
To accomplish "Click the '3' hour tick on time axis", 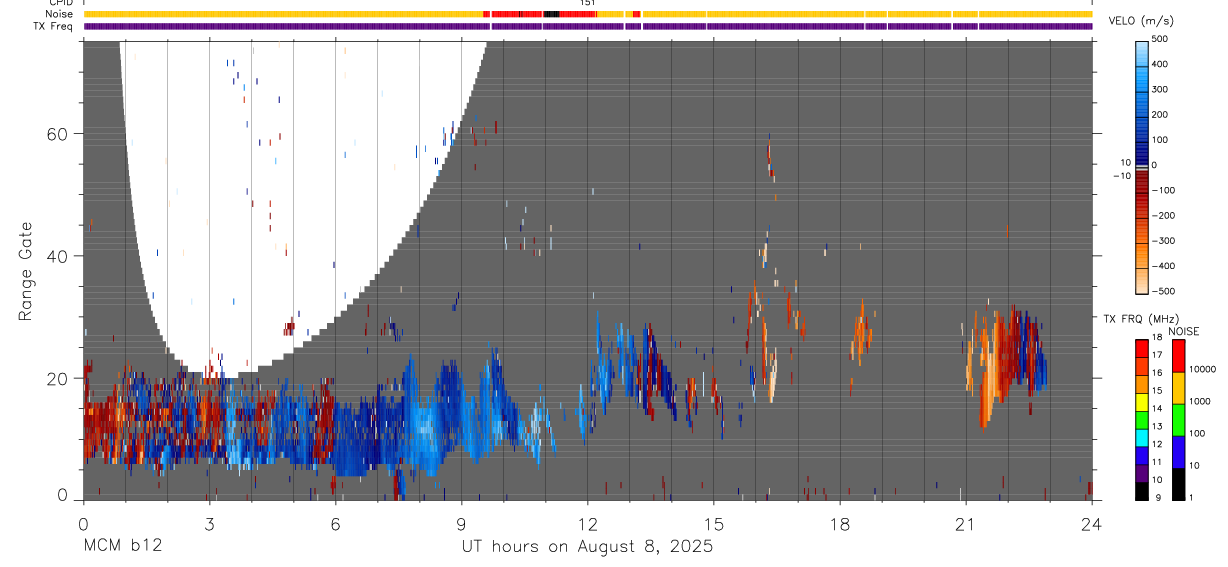I will (209, 523).
